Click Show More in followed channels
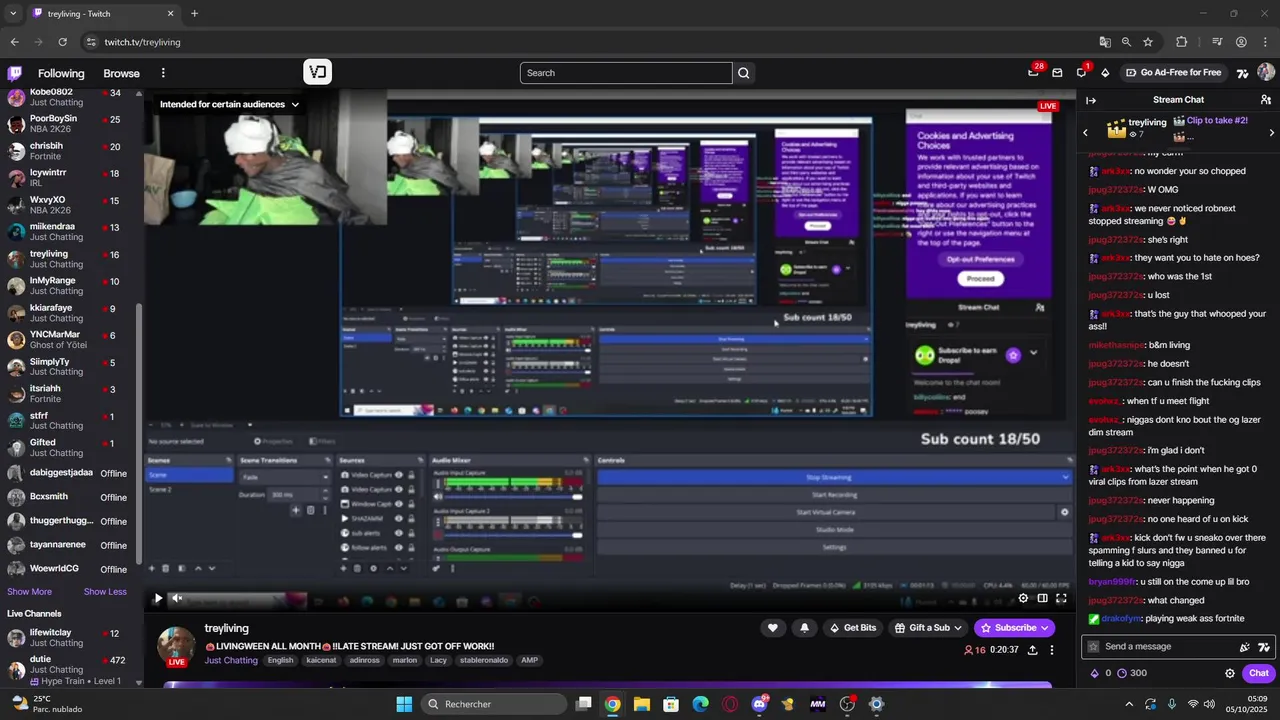This screenshot has width=1280, height=720. pos(29,592)
